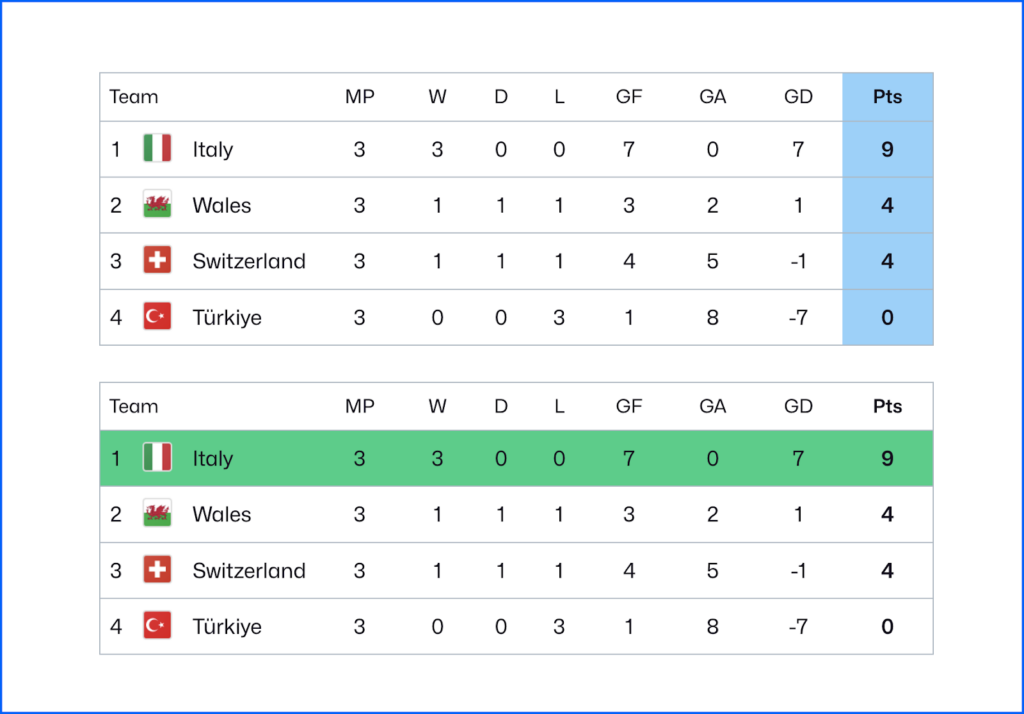1024x714 pixels.
Task: Click the MP column header in the bottom table
Action: pos(359,406)
